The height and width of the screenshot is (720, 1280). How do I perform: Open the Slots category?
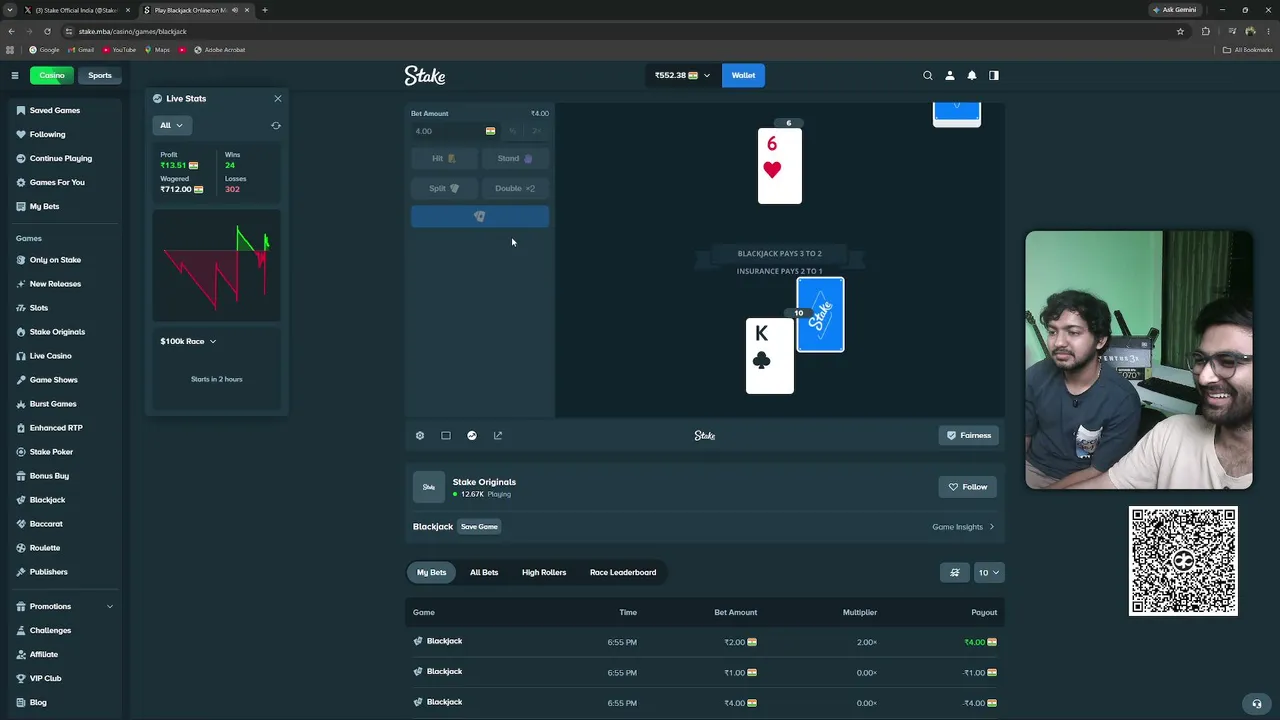[x=62, y=308]
